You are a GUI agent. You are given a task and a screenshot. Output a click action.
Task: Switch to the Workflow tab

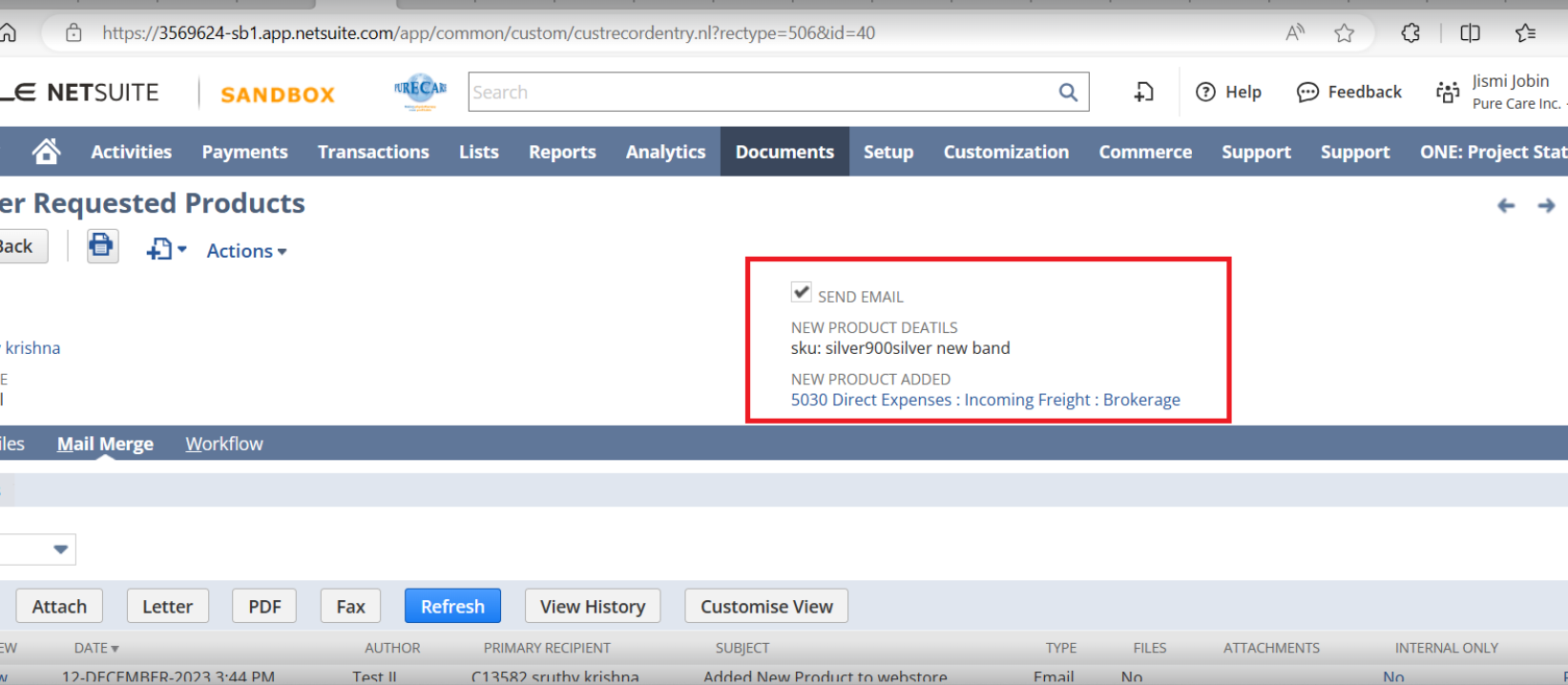point(224,444)
